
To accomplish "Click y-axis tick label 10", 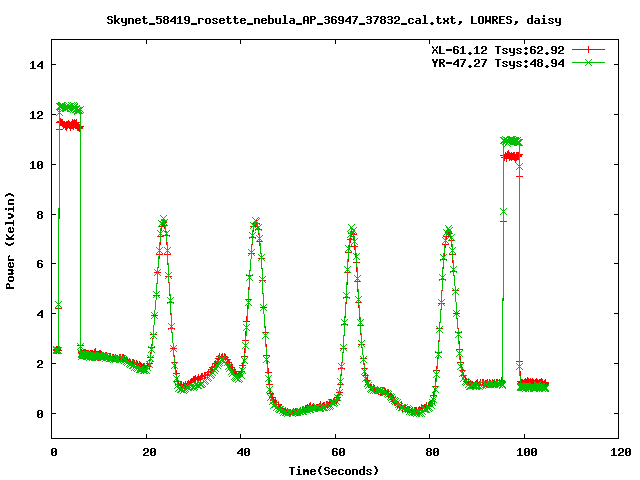I will click(36, 164).
